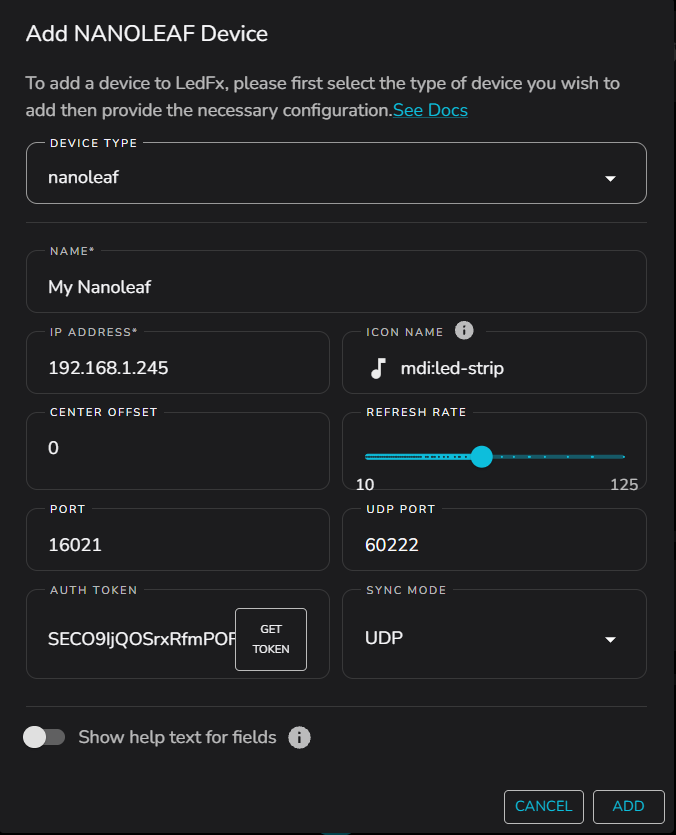Select the Icon Name field mdi:led-strip
676x835 pixels.
tap(494, 363)
